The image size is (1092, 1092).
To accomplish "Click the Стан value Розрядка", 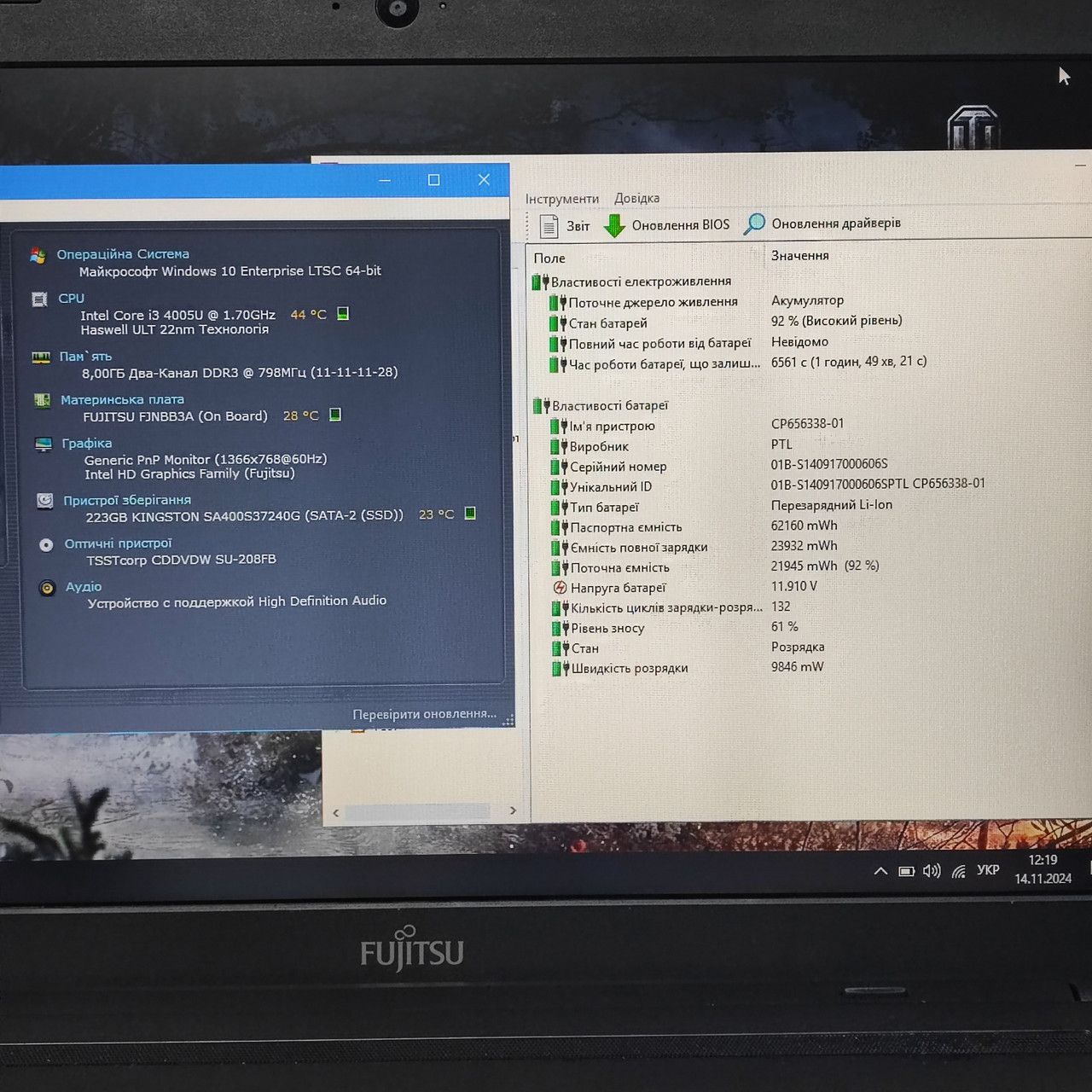I will [798, 648].
